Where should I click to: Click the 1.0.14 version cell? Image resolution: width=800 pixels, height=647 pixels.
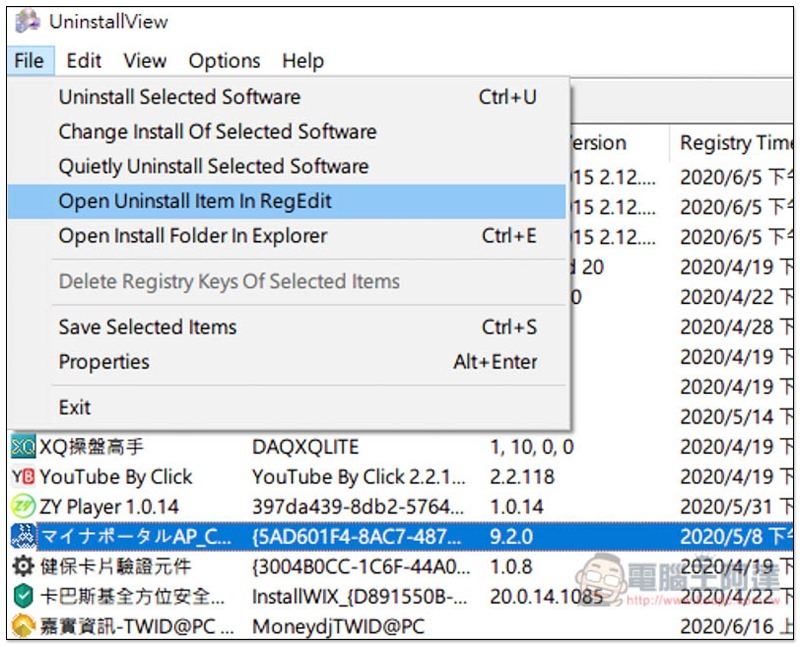point(517,507)
